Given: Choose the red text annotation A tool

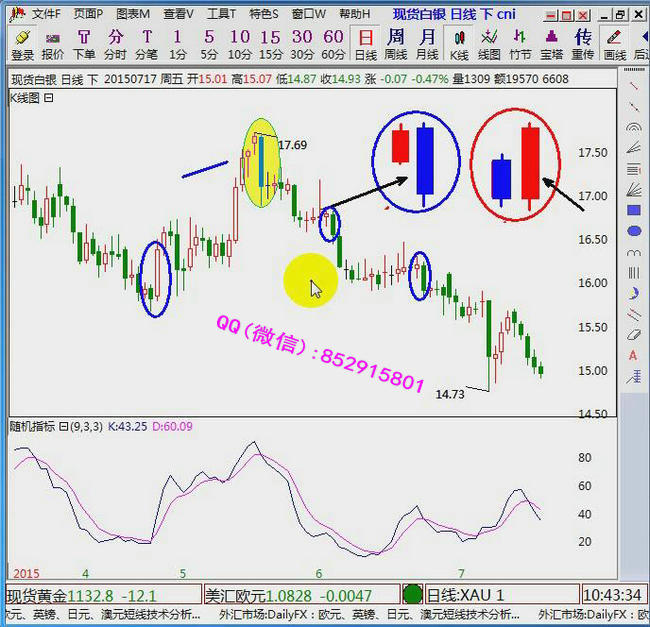Looking at the screenshot, I should pyautogui.click(x=634, y=356).
